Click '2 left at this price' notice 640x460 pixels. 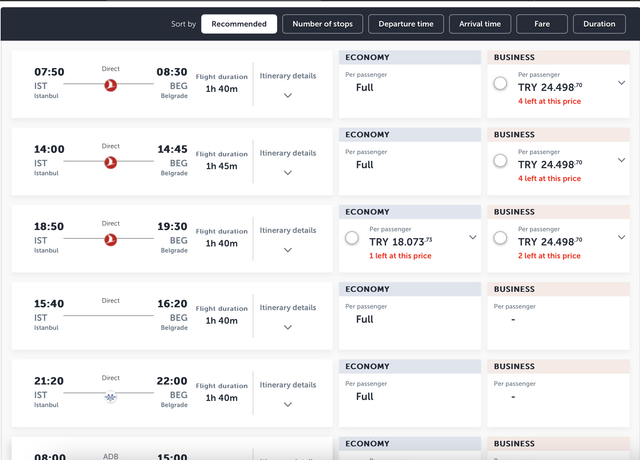point(549,256)
